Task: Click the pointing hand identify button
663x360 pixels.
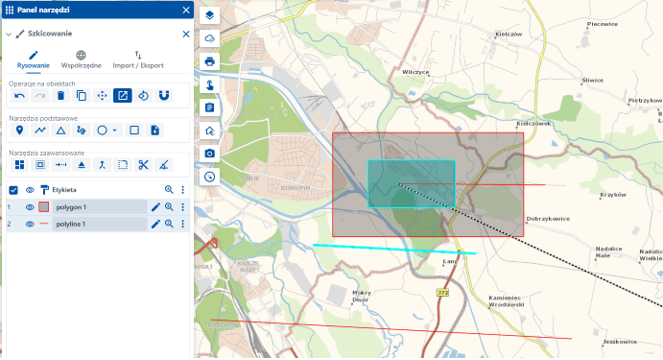Action: 210,85
